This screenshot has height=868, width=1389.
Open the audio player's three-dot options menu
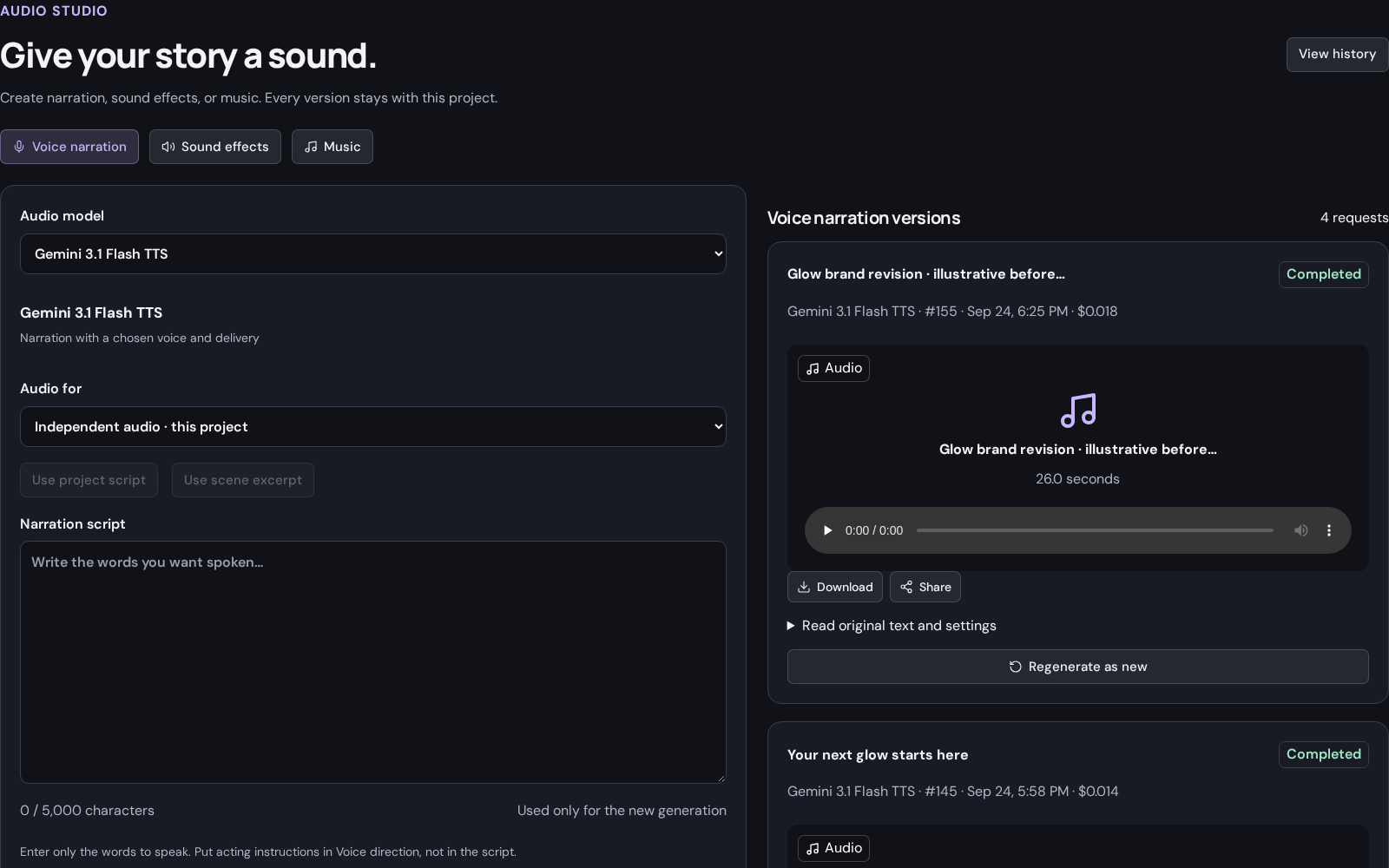tap(1328, 530)
